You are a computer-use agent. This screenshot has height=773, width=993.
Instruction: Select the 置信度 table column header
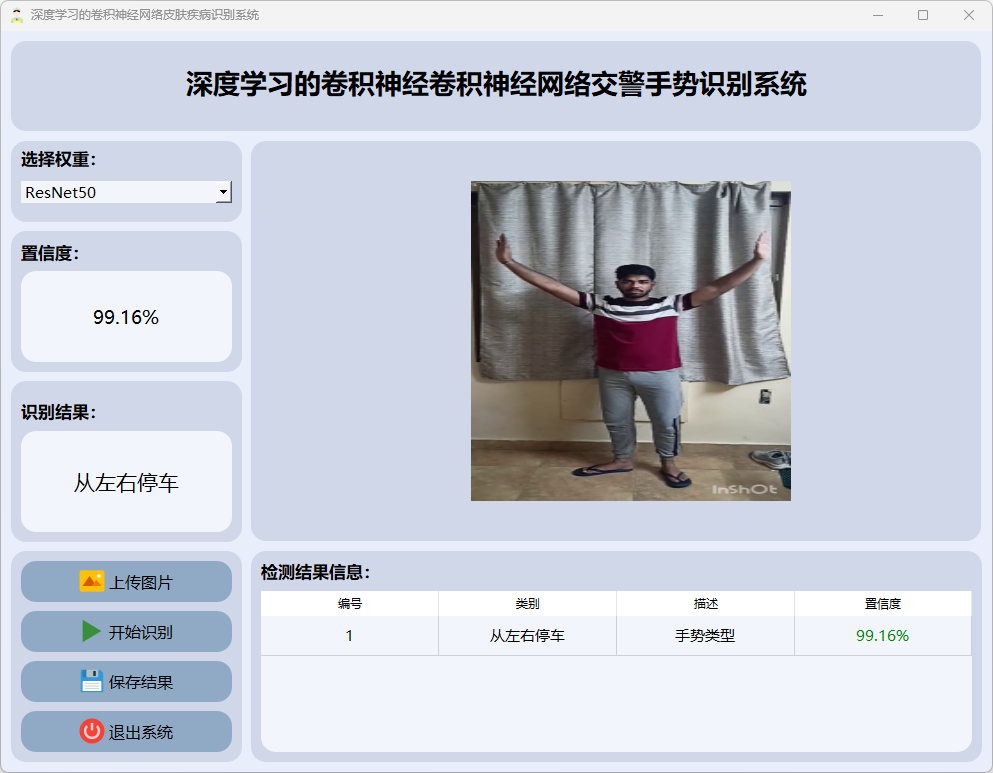tap(883, 603)
